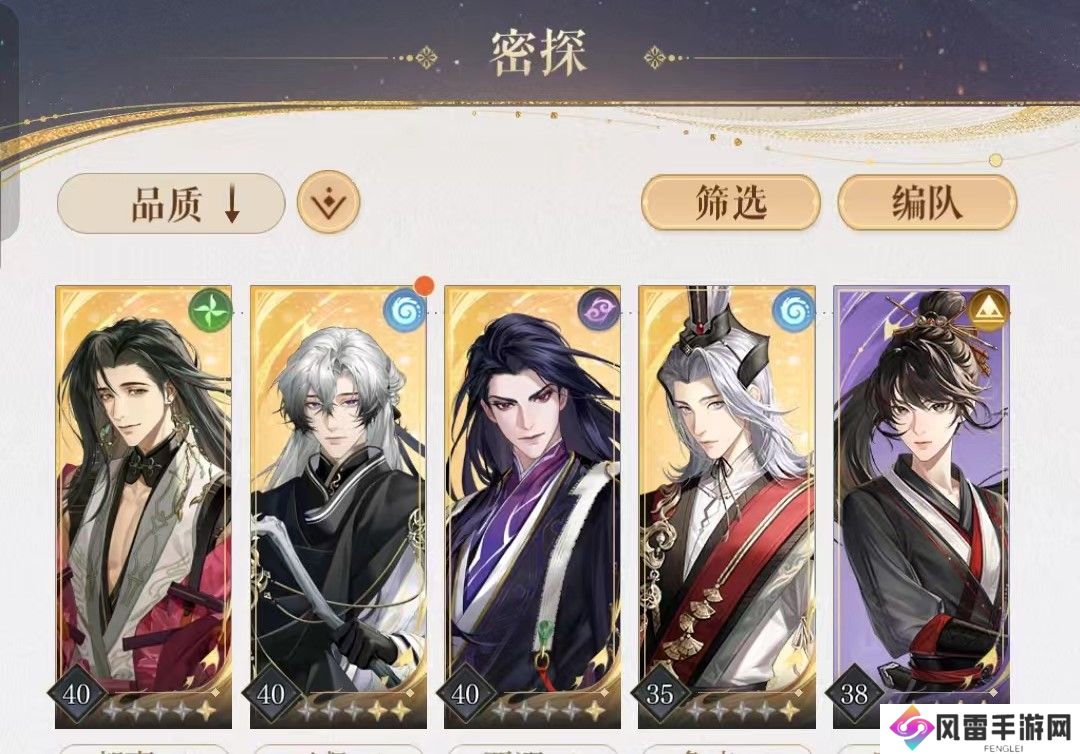Image resolution: width=1080 pixels, height=754 pixels.
Task: Click level 35 badge on fourth card
Action: (x=660, y=693)
